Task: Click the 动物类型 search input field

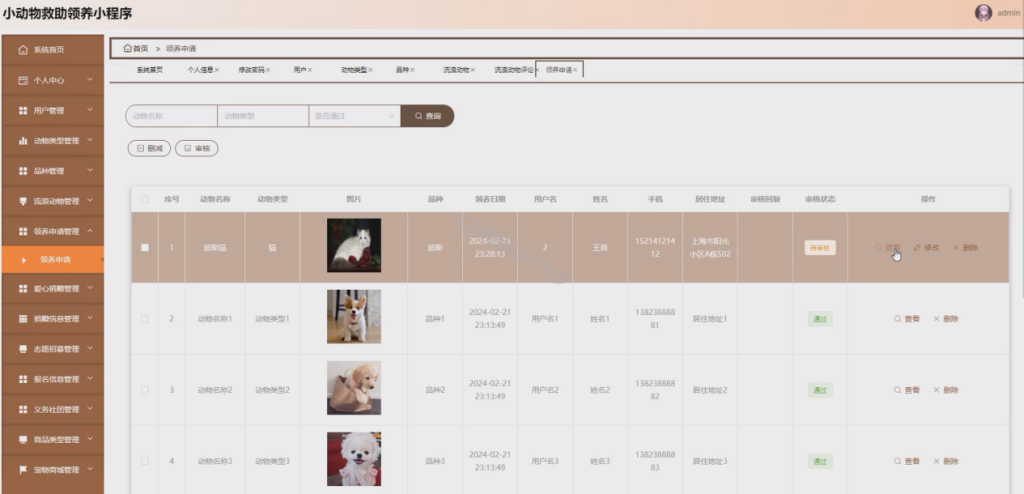Action: 263,116
